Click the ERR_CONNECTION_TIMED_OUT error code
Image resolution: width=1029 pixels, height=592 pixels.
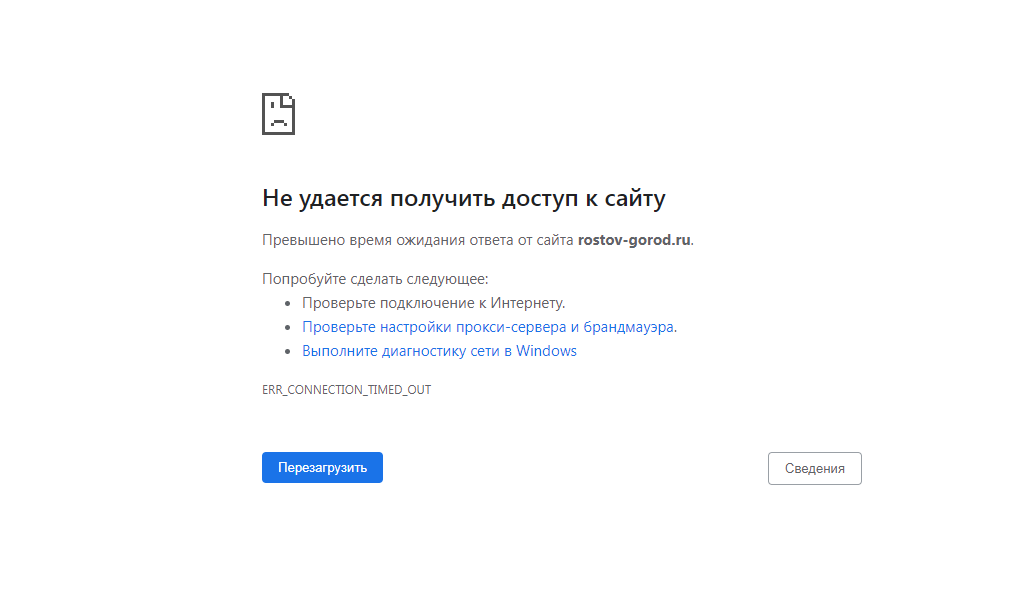click(346, 390)
